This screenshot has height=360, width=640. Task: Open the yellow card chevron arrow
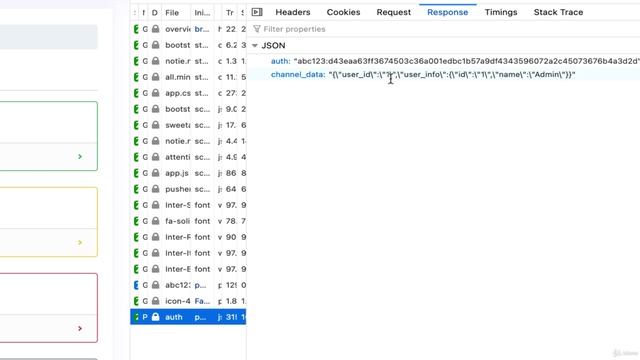pyautogui.click(x=80, y=242)
